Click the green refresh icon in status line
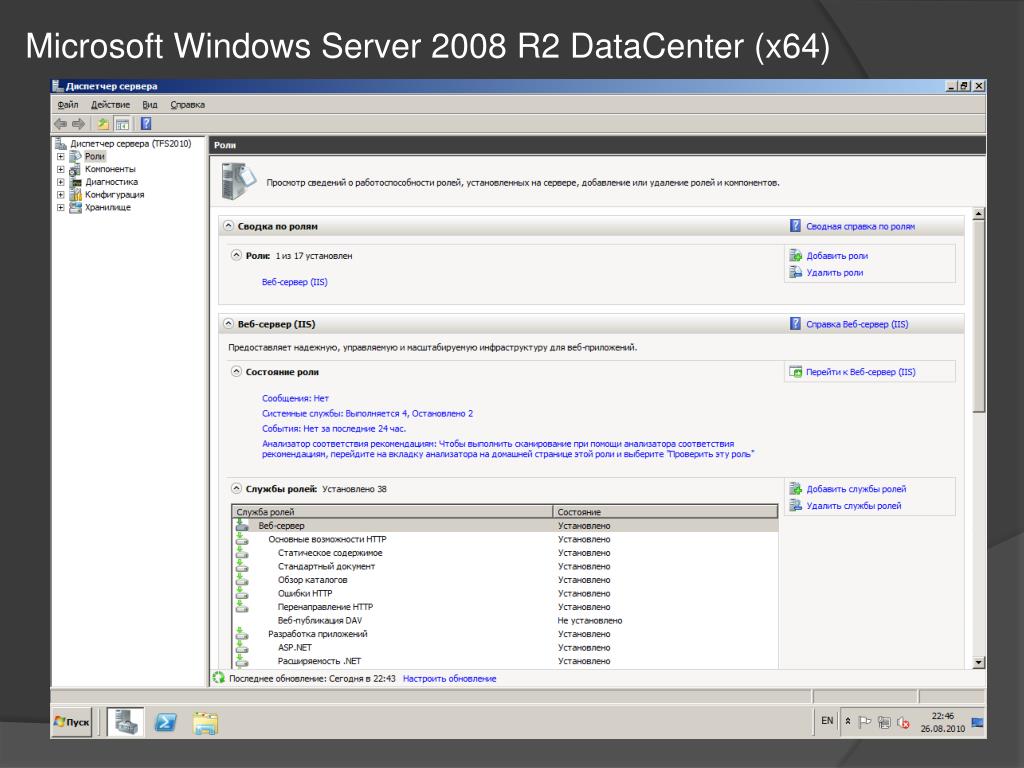This screenshot has height=768, width=1024. tap(219, 678)
